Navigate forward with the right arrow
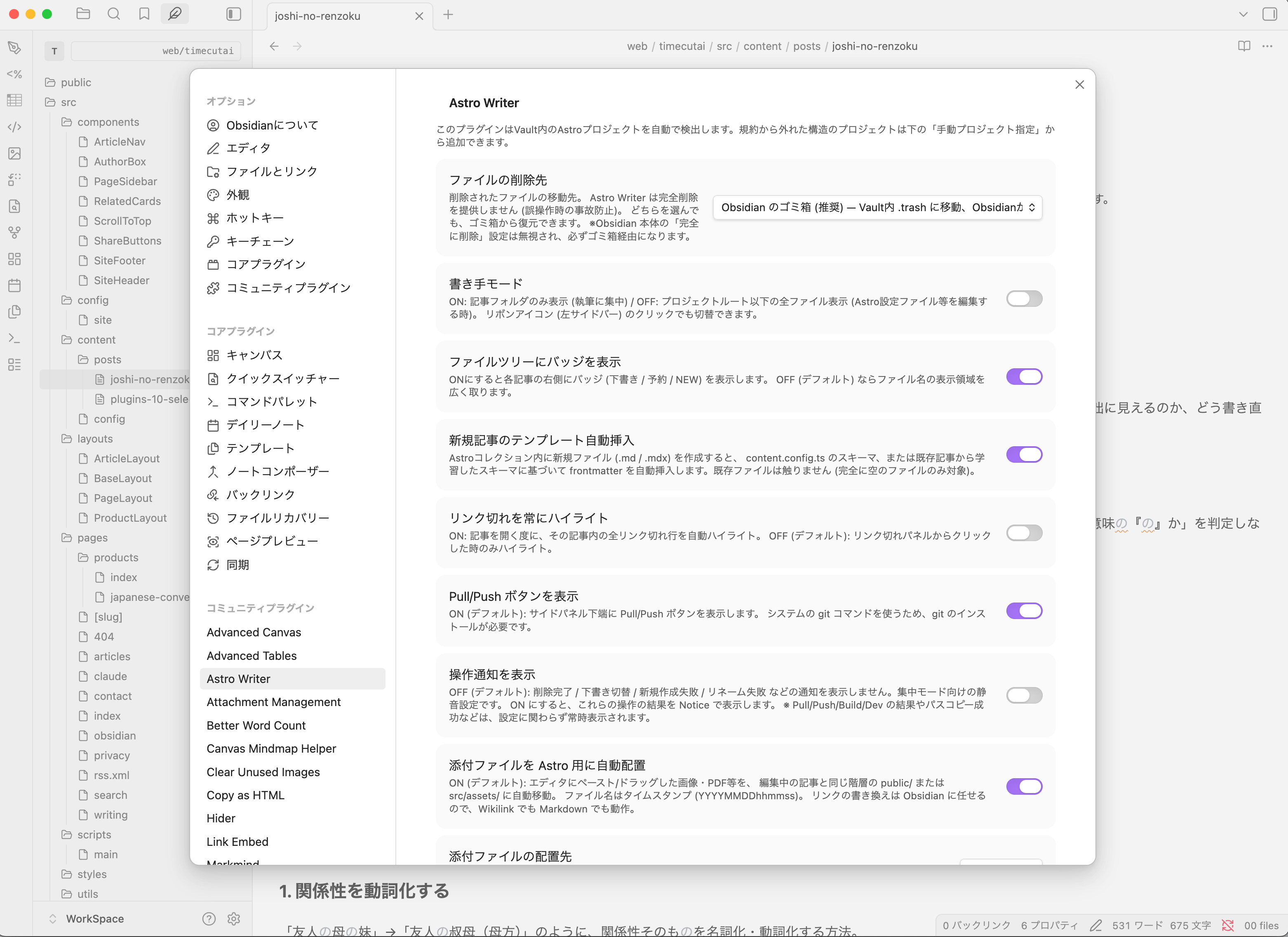The height and width of the screenshot is (937, 1288). [297, 46]
